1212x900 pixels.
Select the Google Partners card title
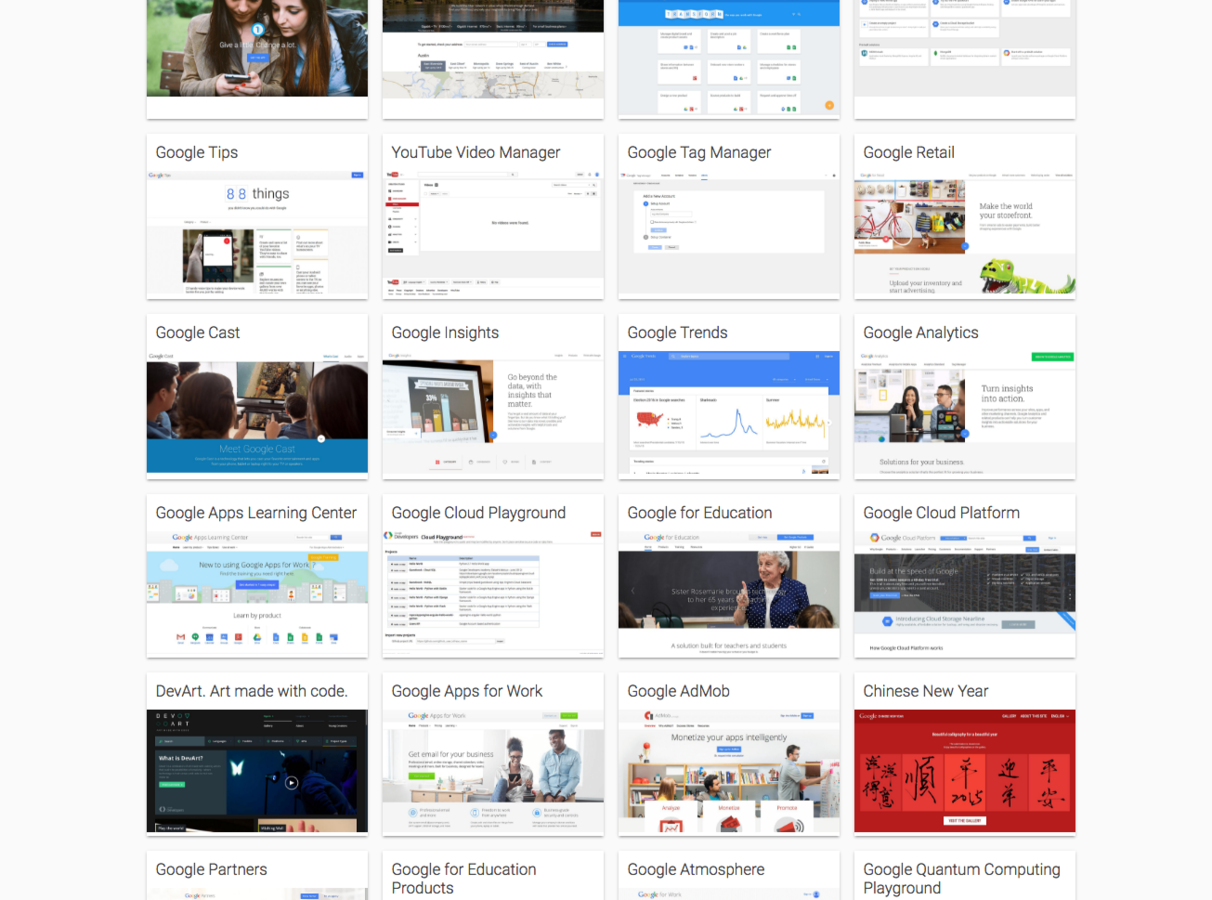tap(212, 870)
